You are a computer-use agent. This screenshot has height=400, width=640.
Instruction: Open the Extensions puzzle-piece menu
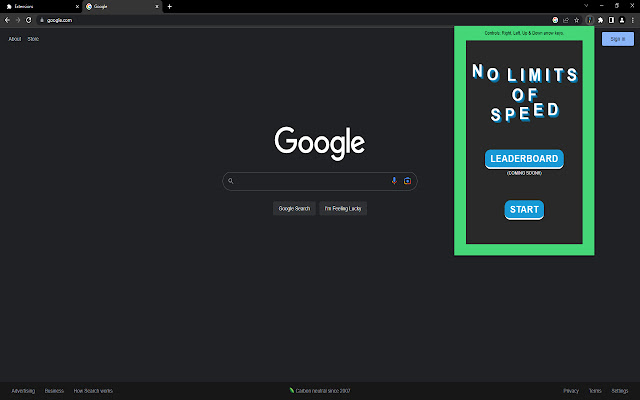pyautogui.click(x=600, y=20)
